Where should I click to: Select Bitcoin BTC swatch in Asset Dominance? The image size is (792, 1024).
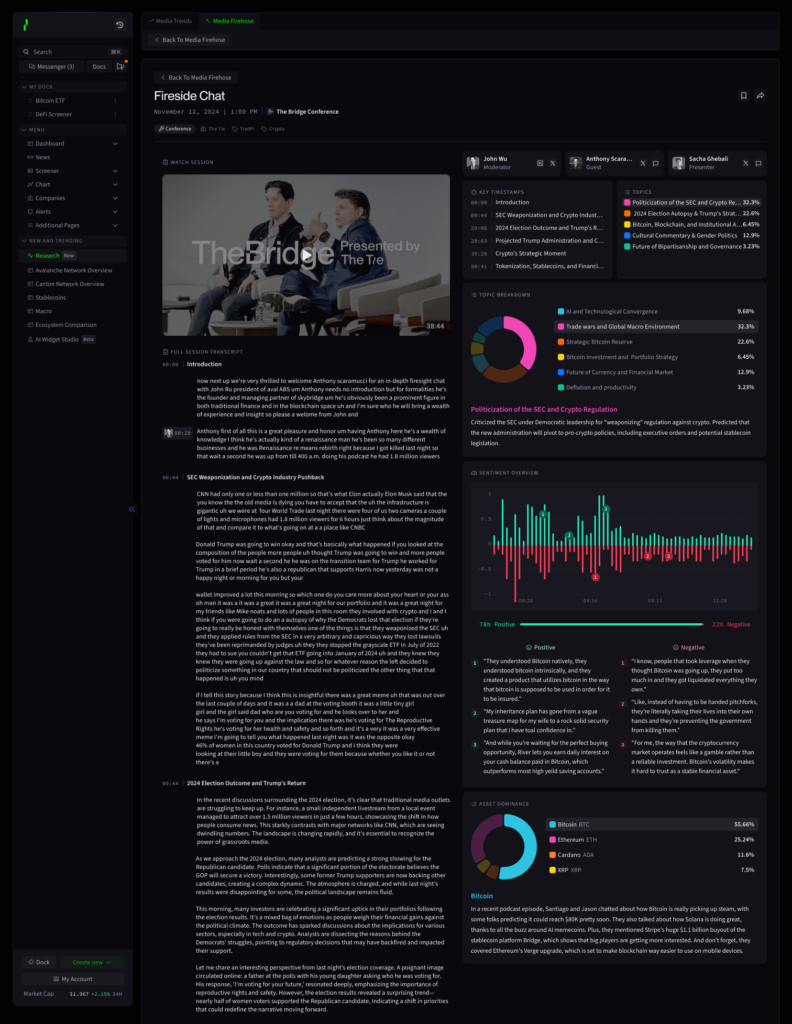[x=552, y=825]
